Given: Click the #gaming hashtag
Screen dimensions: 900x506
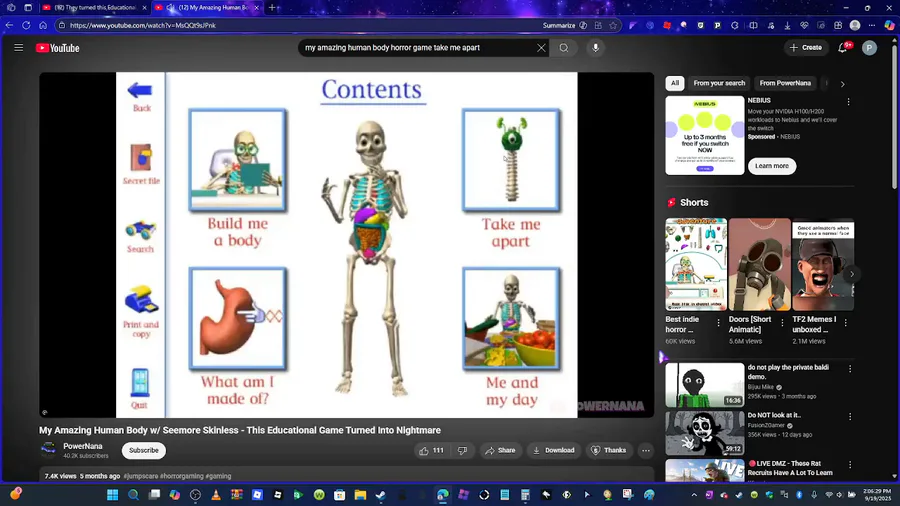Looking at the screenshot, I should (218, 476).
